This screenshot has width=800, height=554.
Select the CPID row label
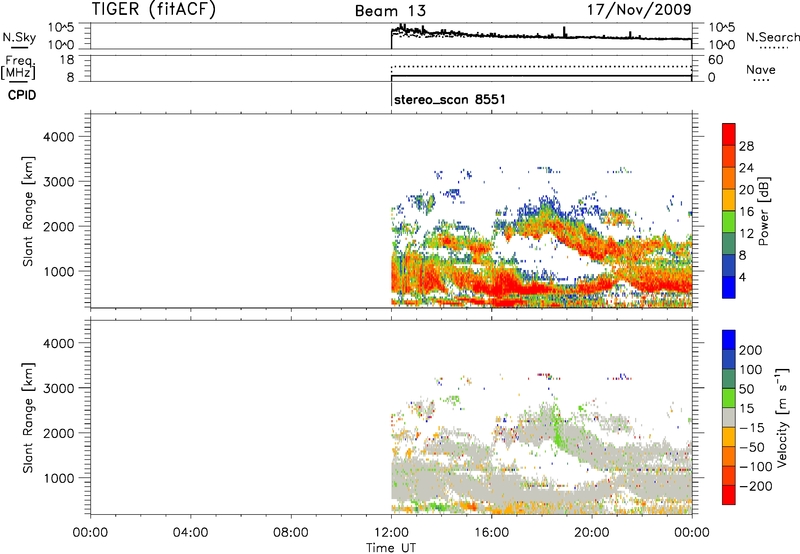click(x=22, y=95)
